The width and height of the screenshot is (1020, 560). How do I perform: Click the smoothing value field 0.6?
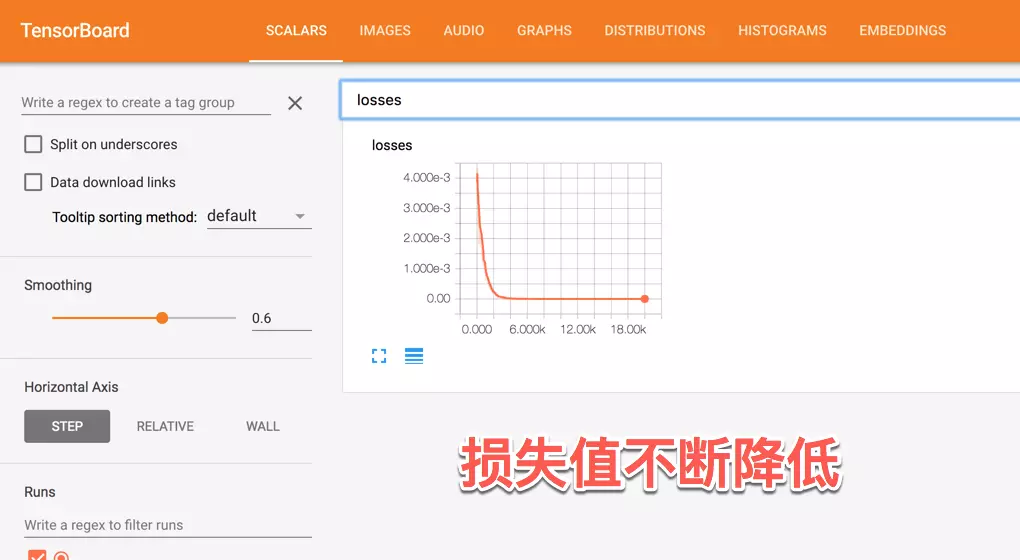[281, 318]
